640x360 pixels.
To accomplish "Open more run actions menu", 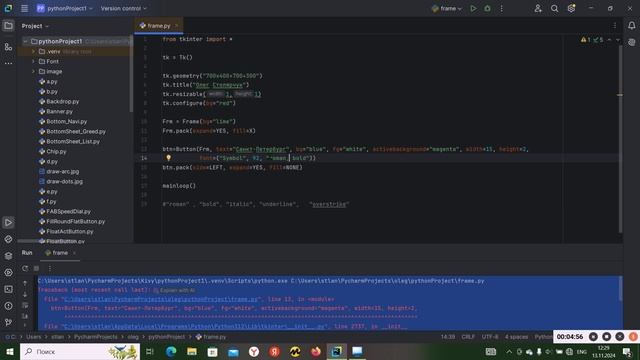I will pos(502,8).
